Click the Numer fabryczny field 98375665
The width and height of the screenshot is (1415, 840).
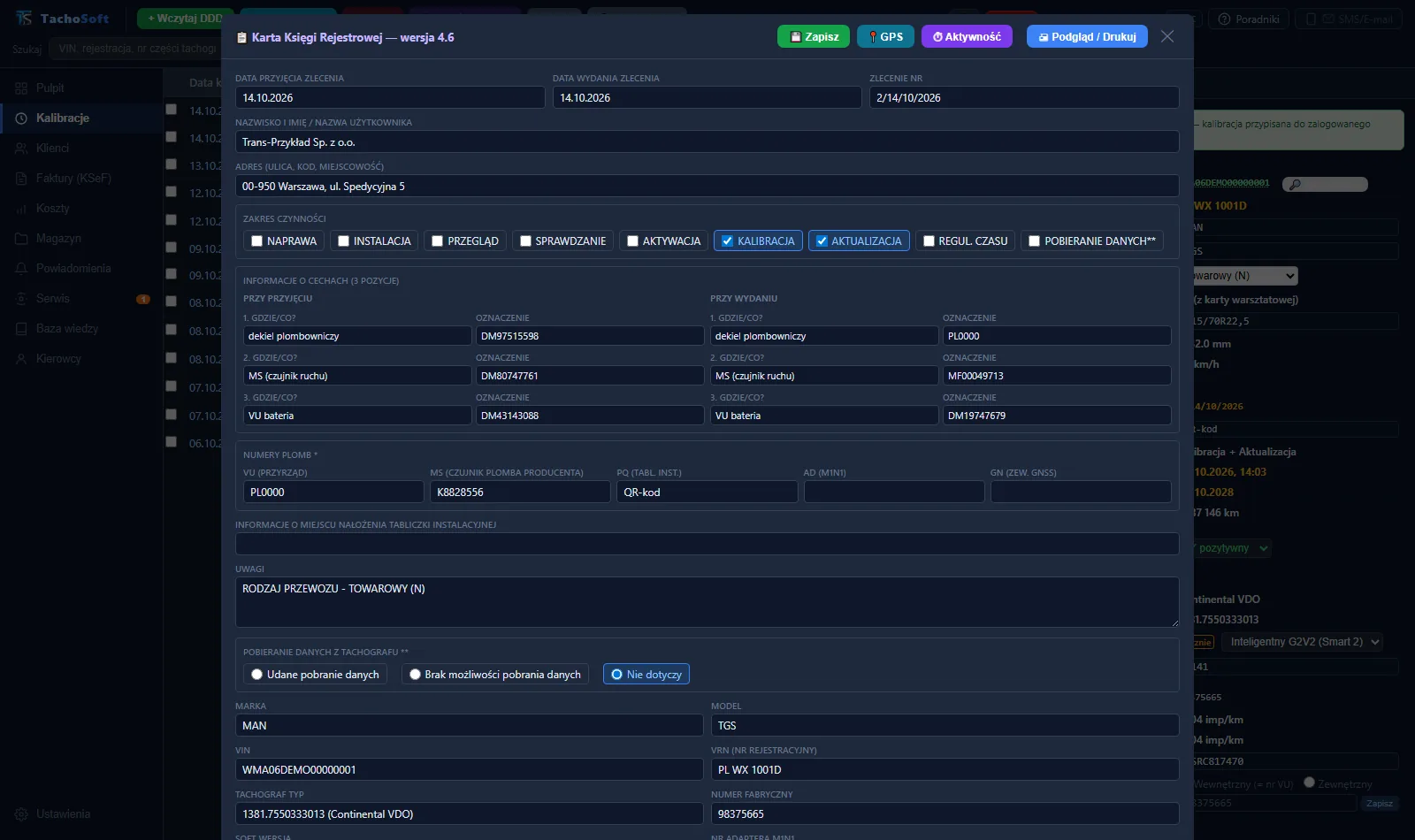pyautogui.click(x=945, y=813)
